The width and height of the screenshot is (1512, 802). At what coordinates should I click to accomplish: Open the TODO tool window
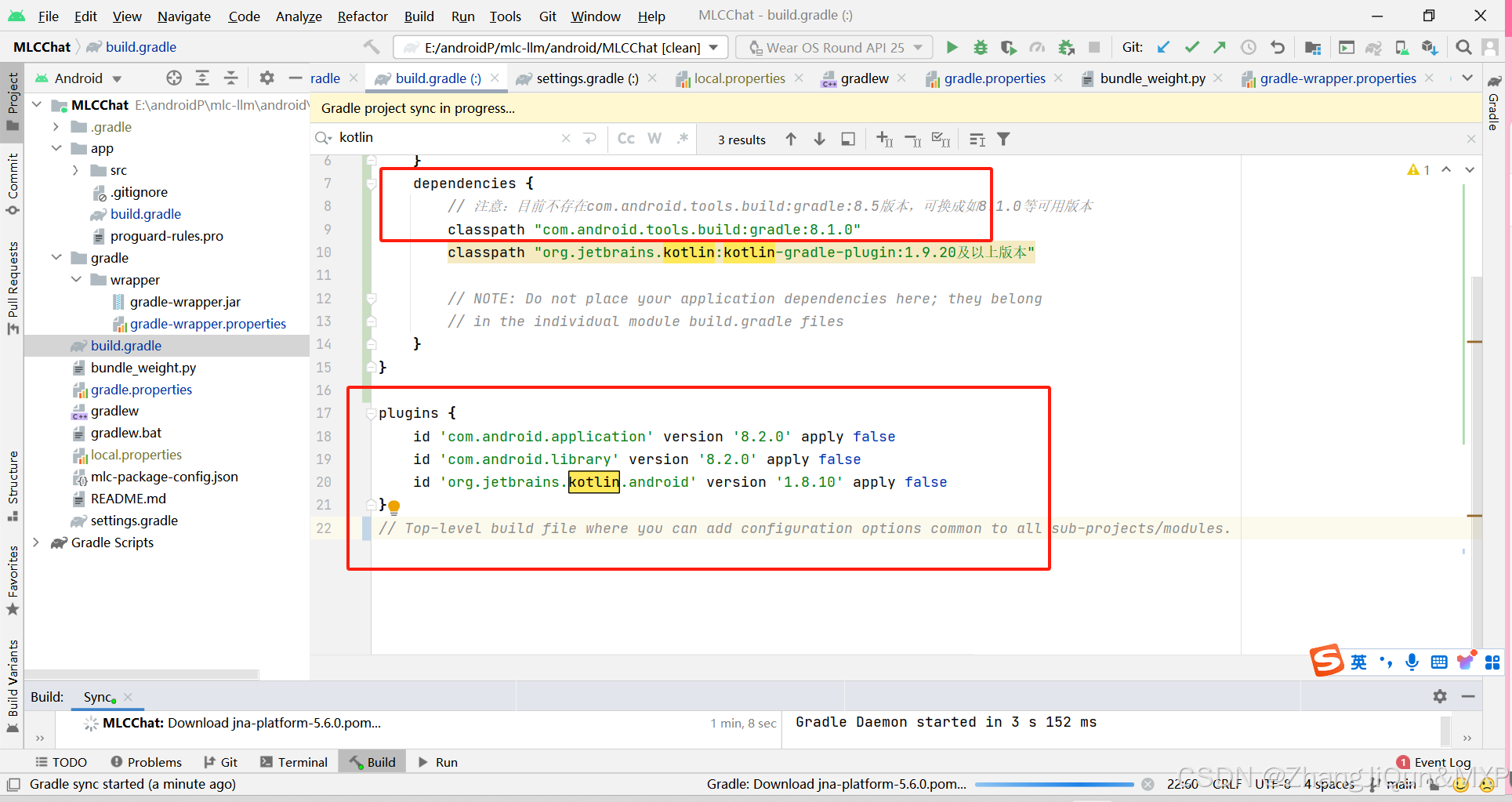[x=61, y=762]
